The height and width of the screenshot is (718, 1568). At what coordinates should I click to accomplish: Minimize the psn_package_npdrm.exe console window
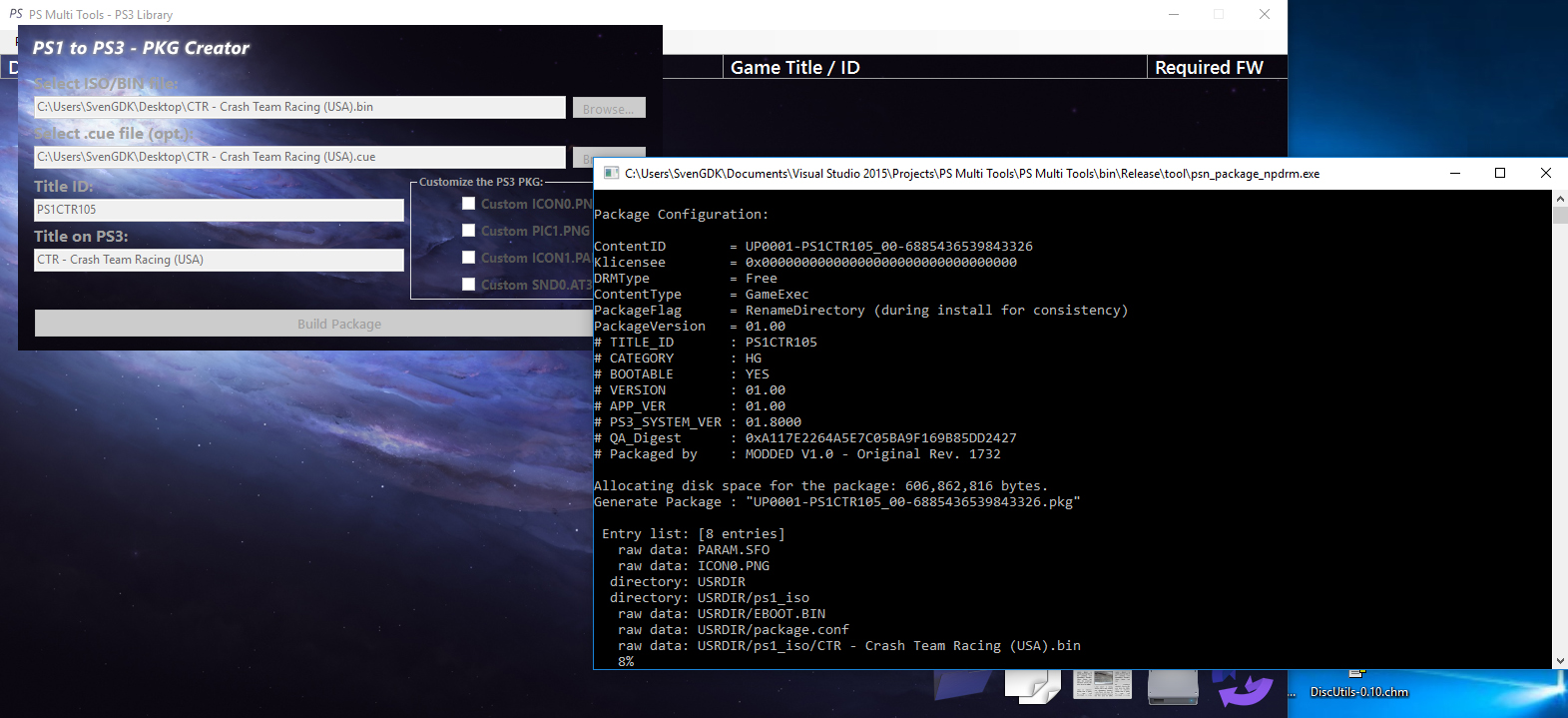1455,173
